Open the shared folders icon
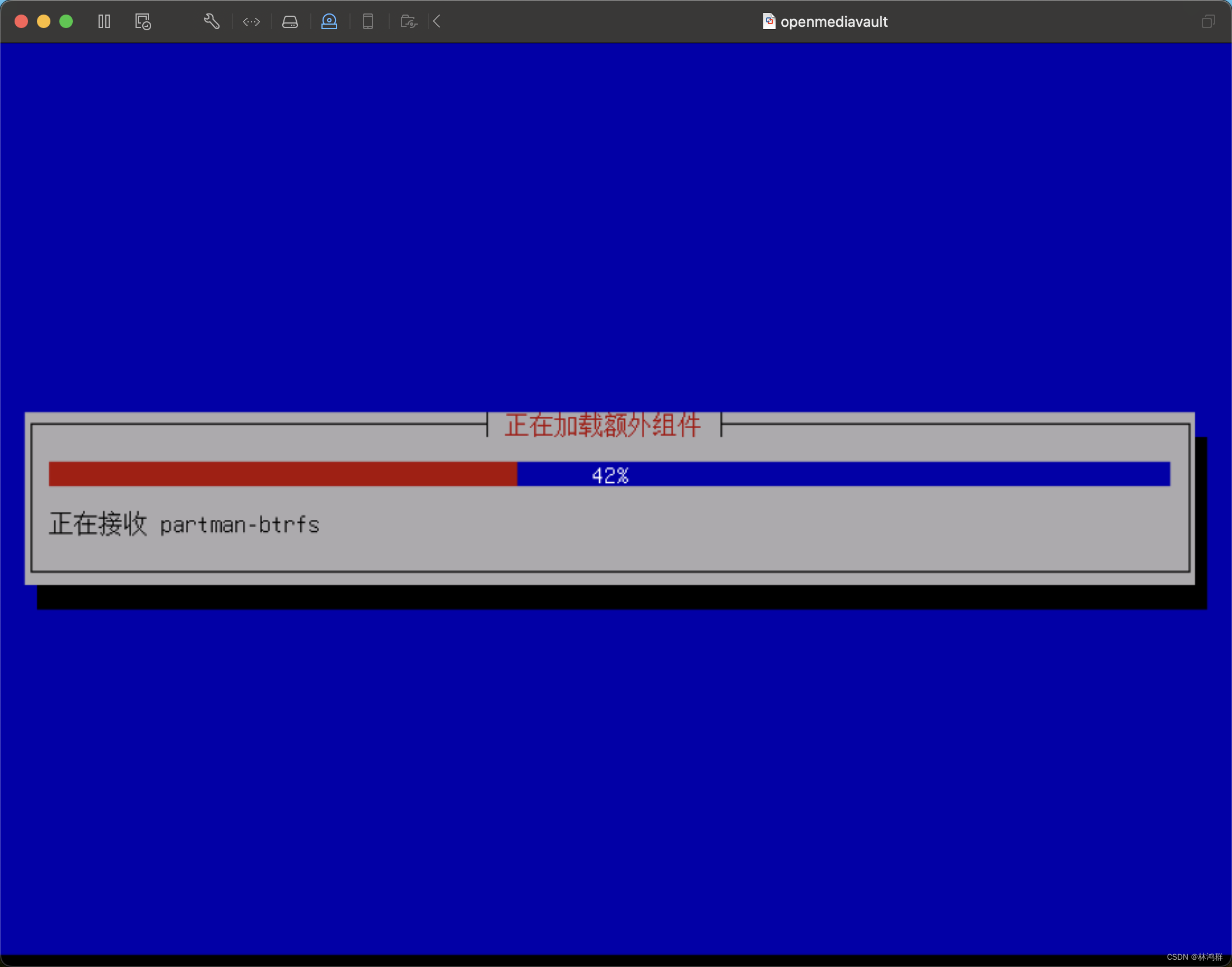 pos(408,21)
